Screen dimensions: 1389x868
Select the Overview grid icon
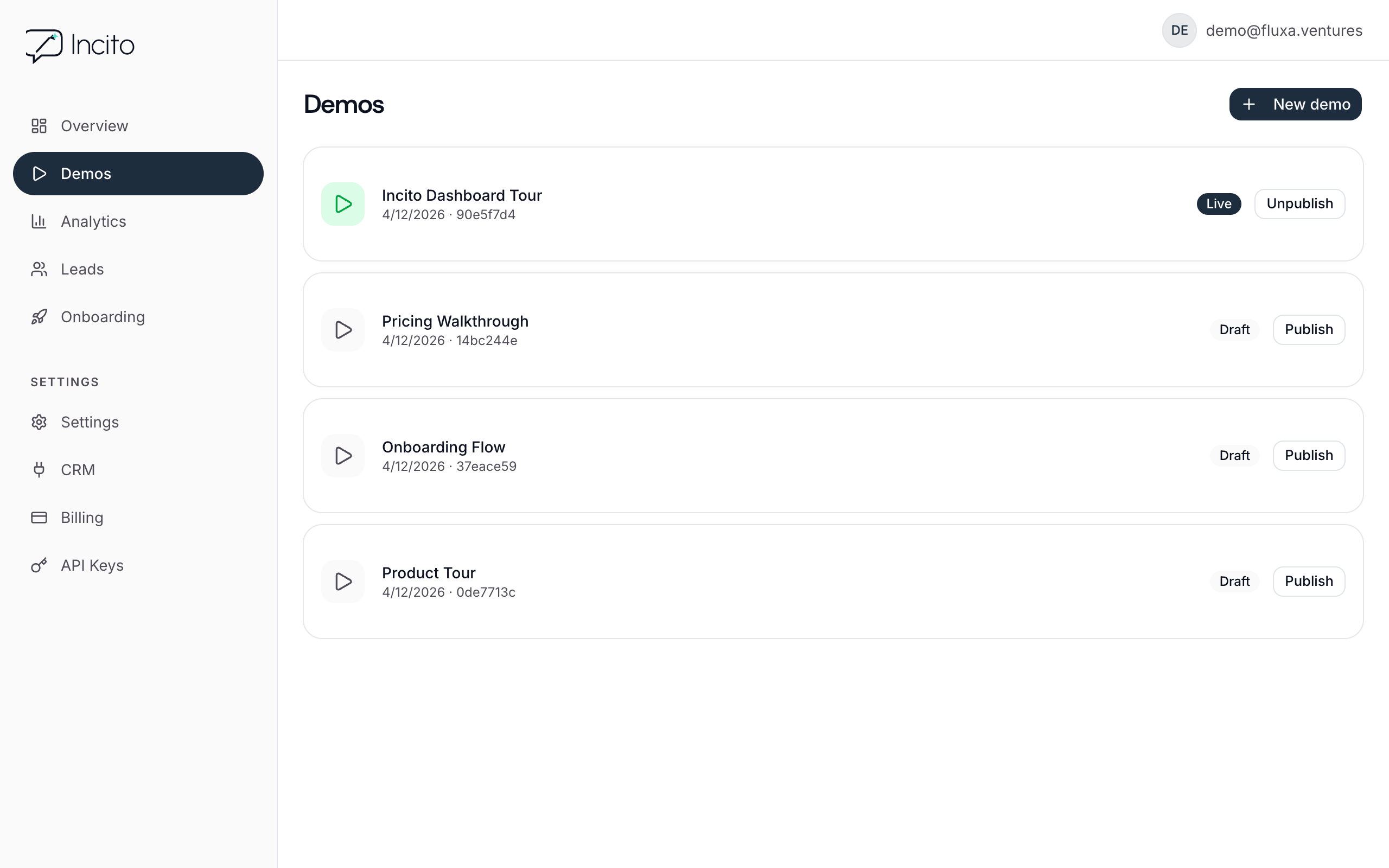39,126
